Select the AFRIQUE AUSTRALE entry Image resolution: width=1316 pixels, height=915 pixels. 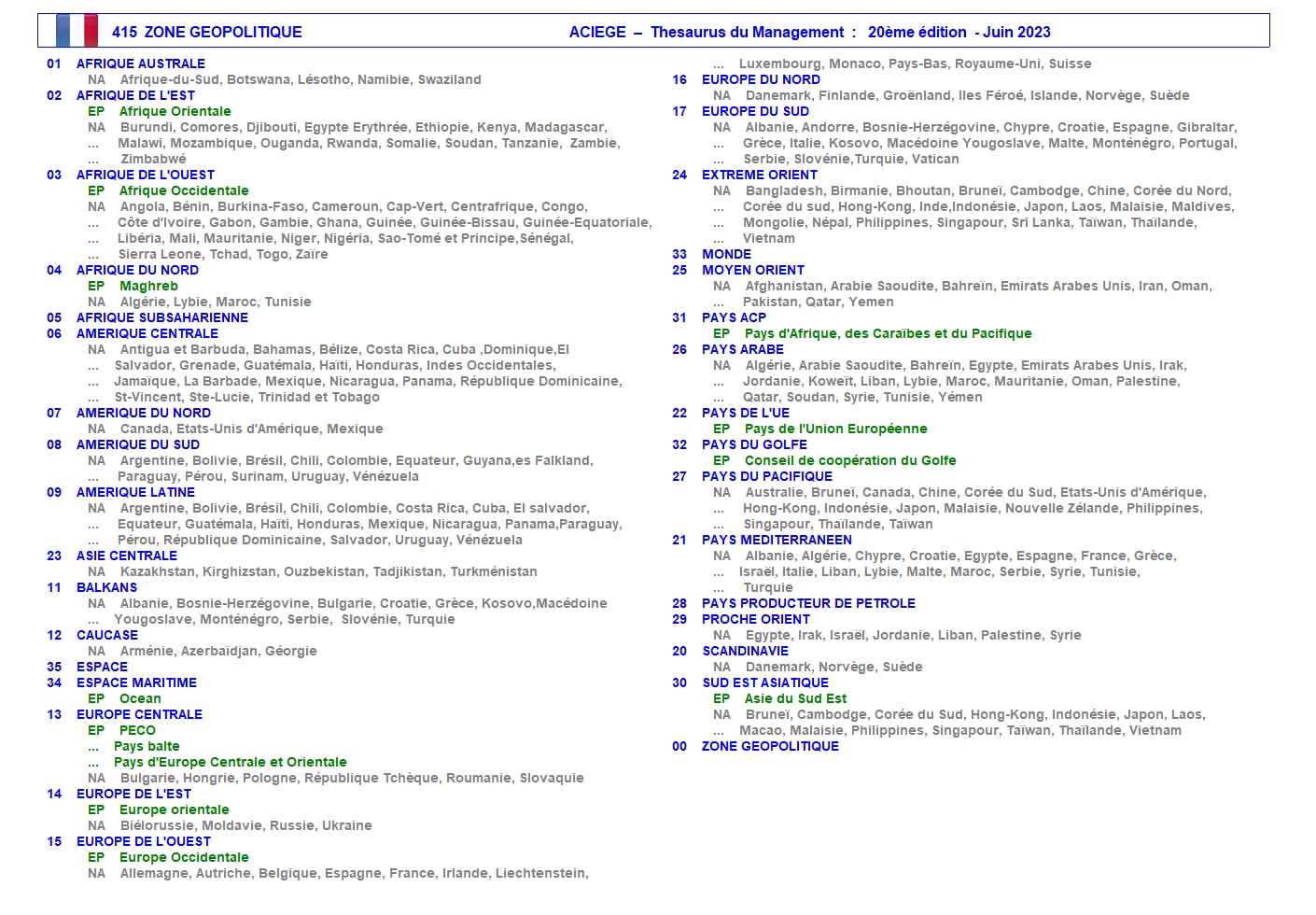point(140,63)
